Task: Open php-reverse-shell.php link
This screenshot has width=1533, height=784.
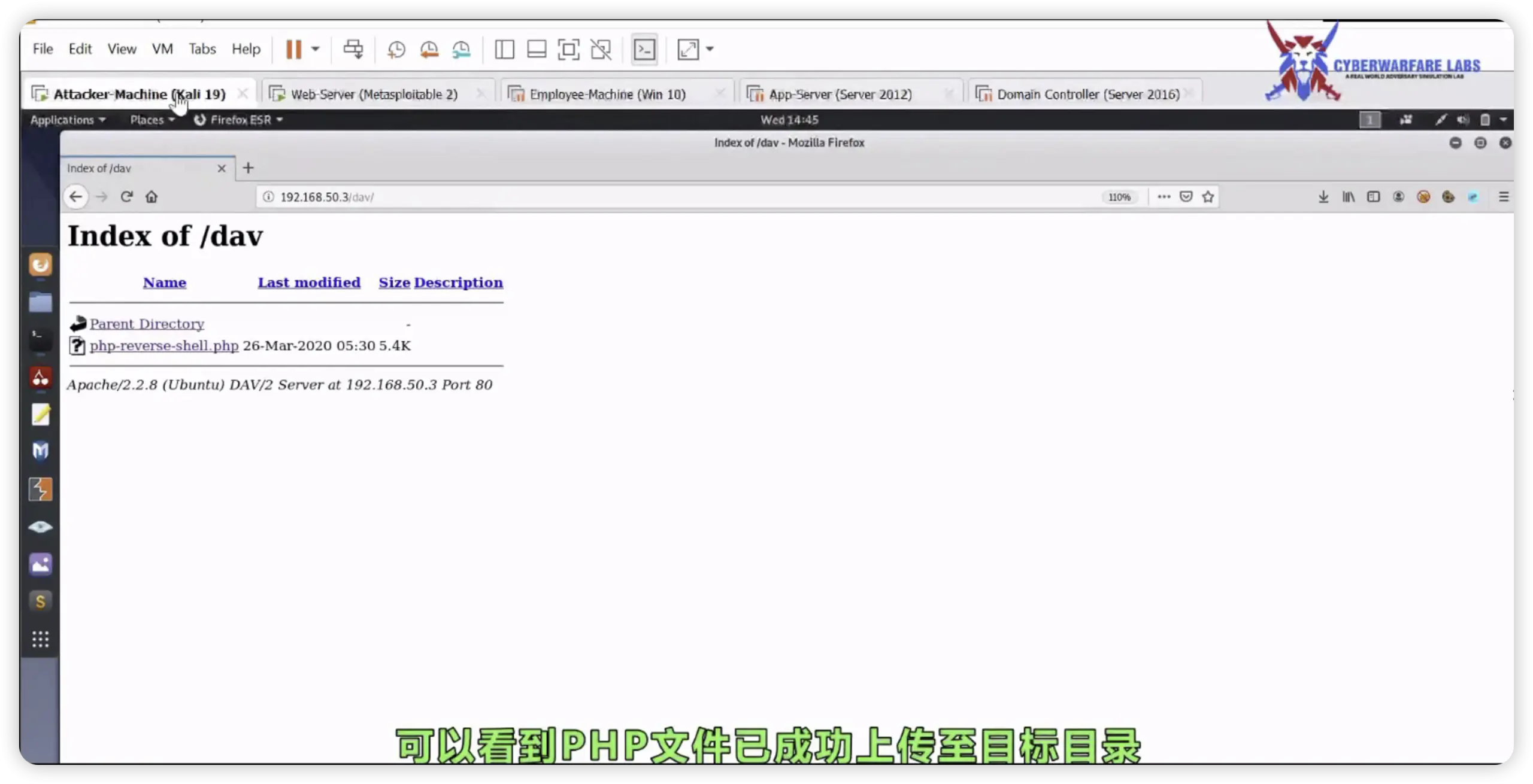Action: point(164,346)
